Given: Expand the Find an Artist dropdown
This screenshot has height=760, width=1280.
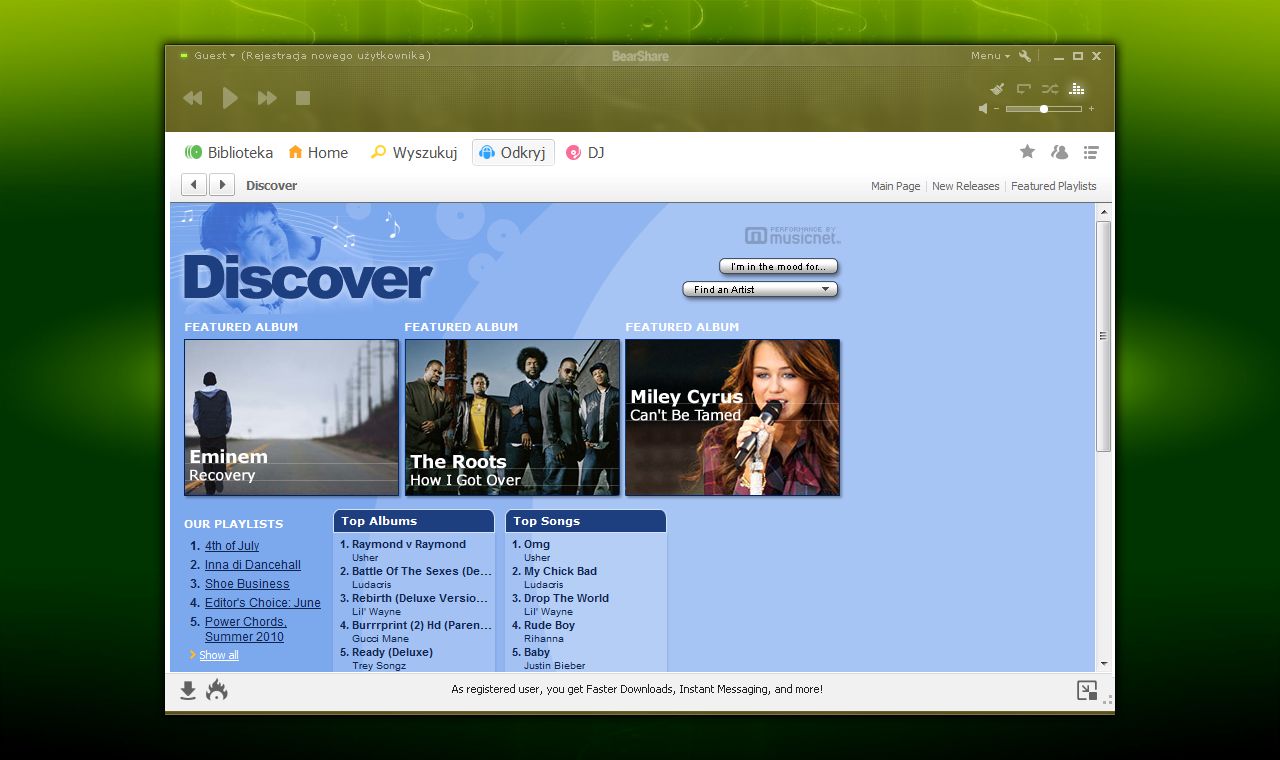Looking at the screenshot, I should point(760,290).
